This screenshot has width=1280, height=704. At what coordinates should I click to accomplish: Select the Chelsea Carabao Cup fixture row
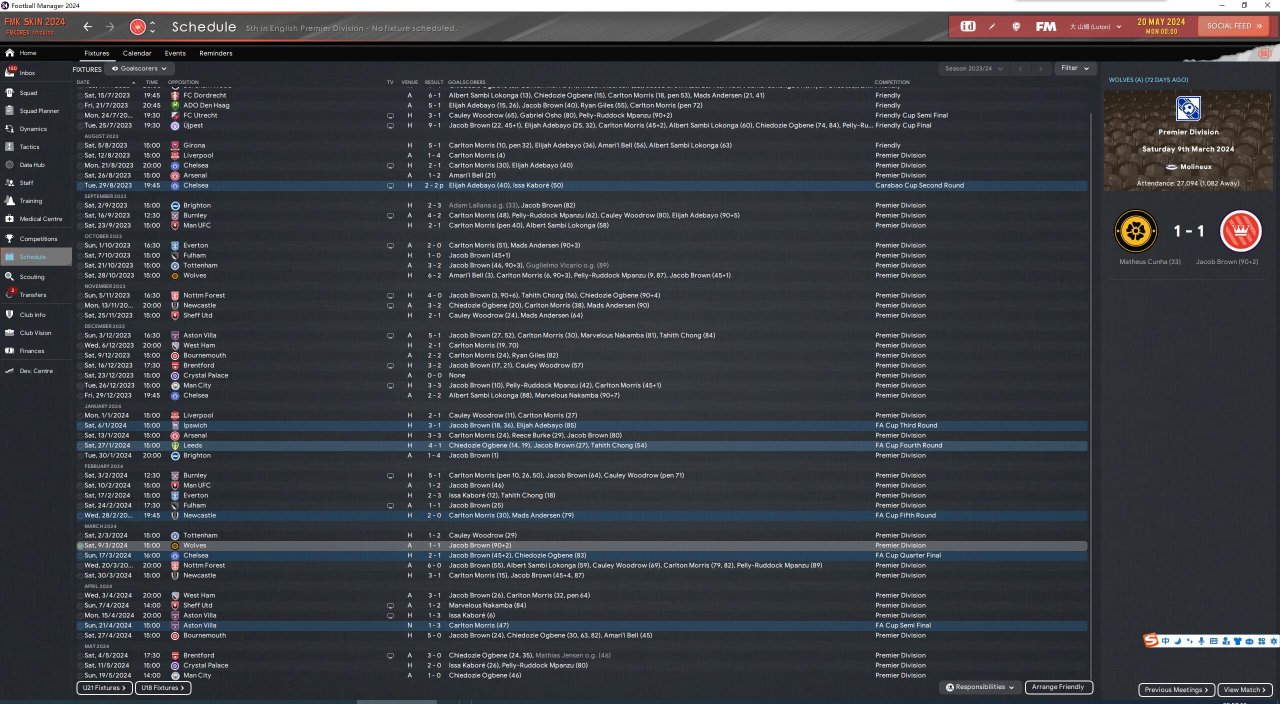click(x=581, y=185)
